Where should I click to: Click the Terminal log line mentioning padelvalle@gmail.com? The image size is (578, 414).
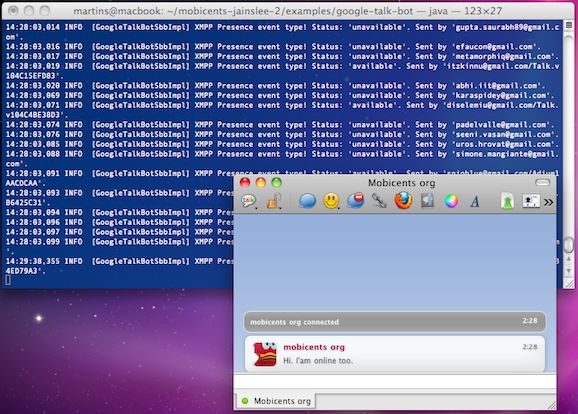click(x=280, y=125)
